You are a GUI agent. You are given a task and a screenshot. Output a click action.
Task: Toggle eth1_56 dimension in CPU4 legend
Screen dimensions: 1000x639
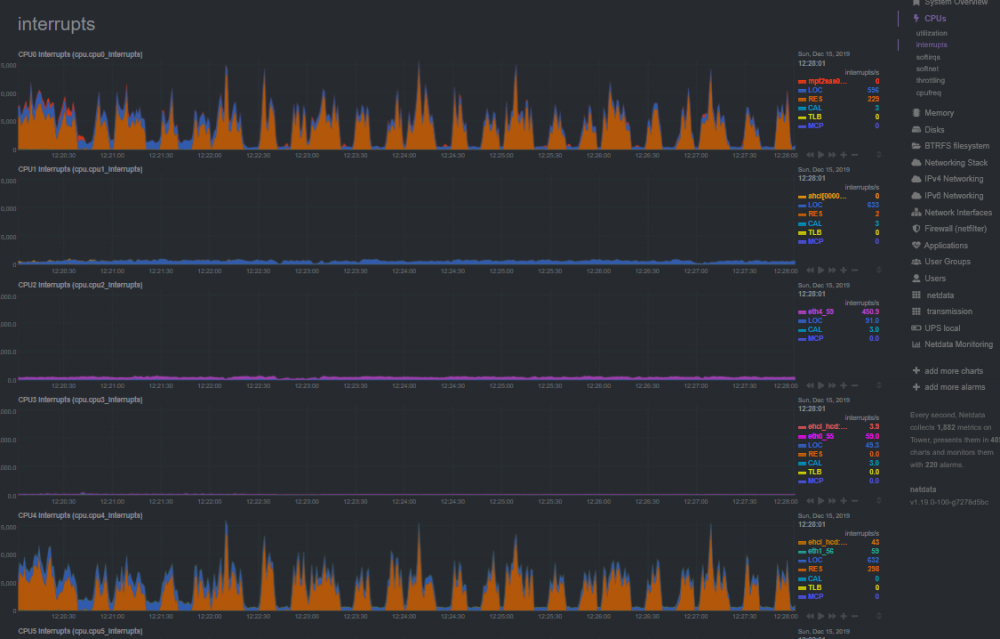(821, 551)
